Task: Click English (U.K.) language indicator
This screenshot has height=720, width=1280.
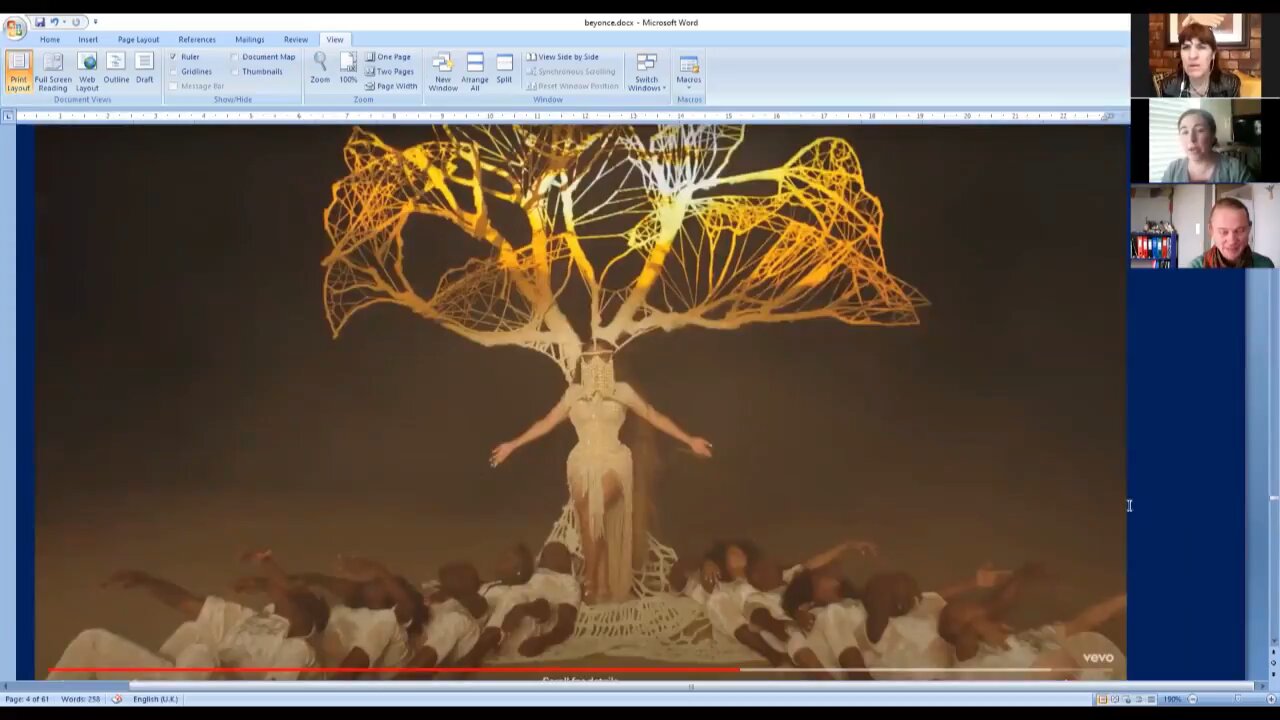Action: click(155, 699)
